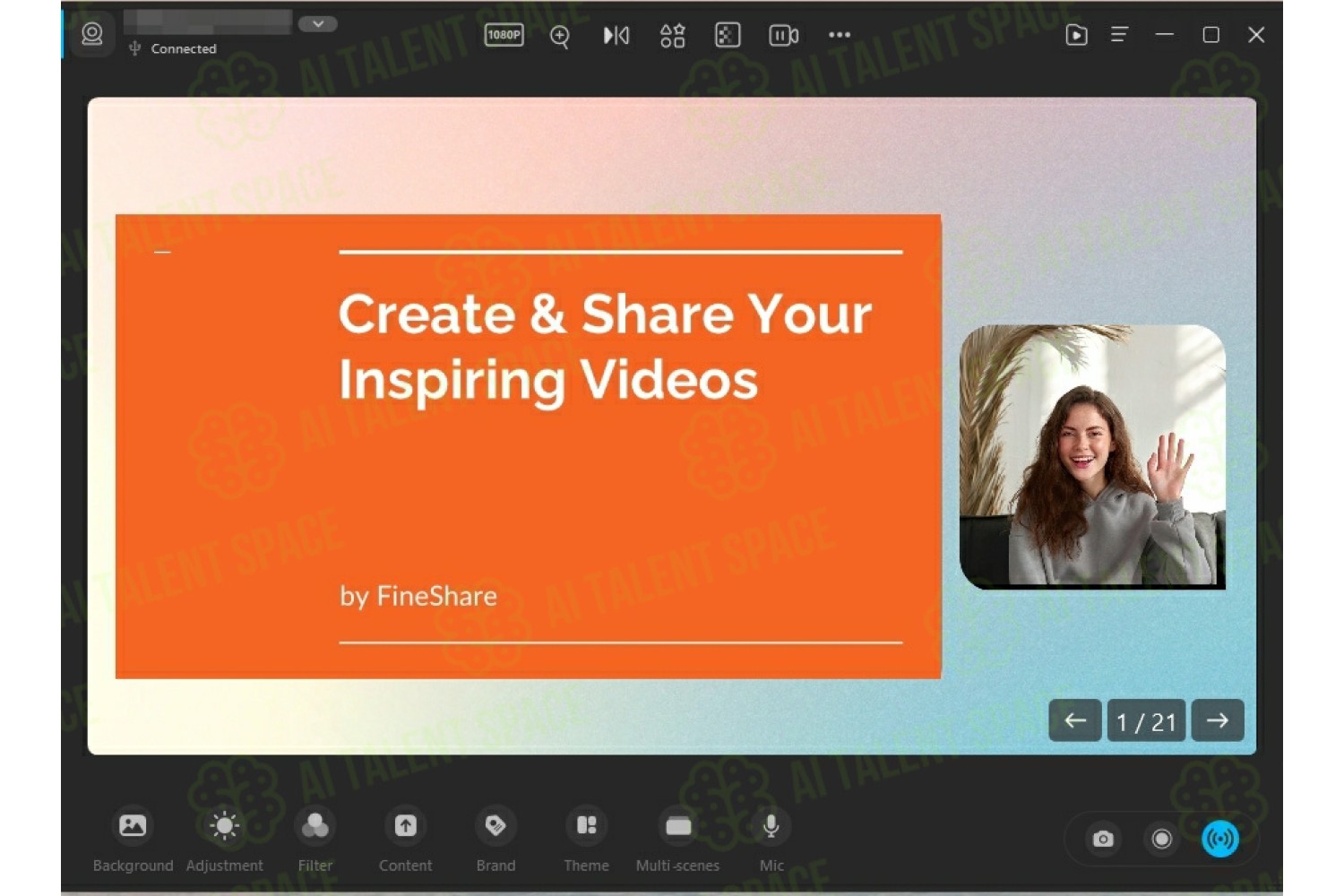Maximize the application window
This screenshot has width=1344, height=896.
point(1210,35)
